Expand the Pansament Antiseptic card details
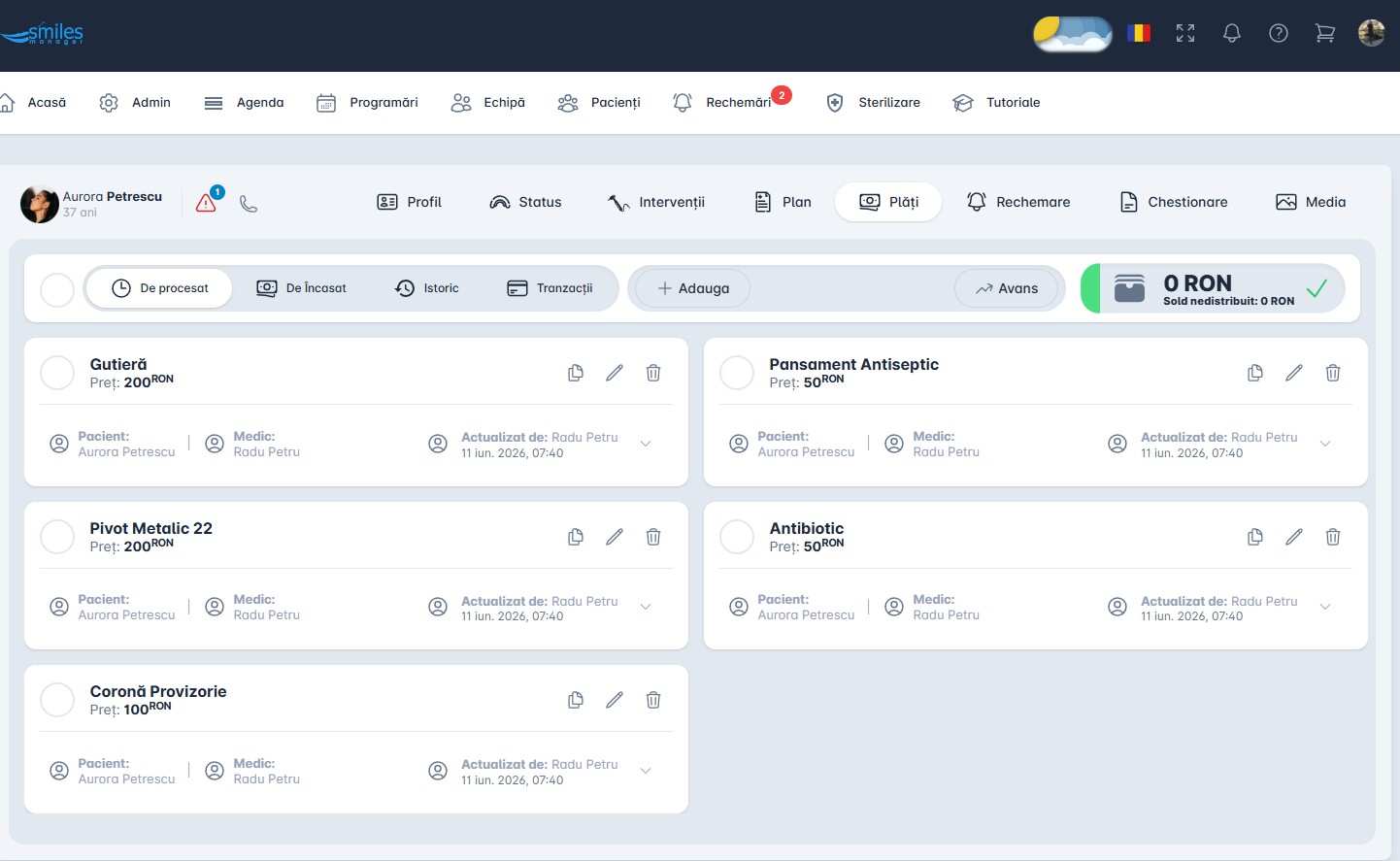The height and width of the screenshot is (861, 1400). coord(1325,444)
